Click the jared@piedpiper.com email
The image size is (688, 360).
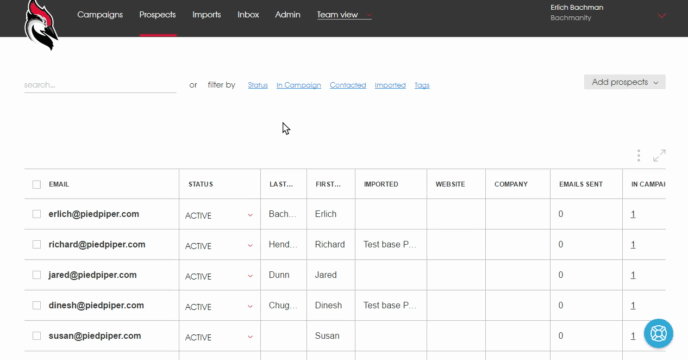(x=93, y=275)
